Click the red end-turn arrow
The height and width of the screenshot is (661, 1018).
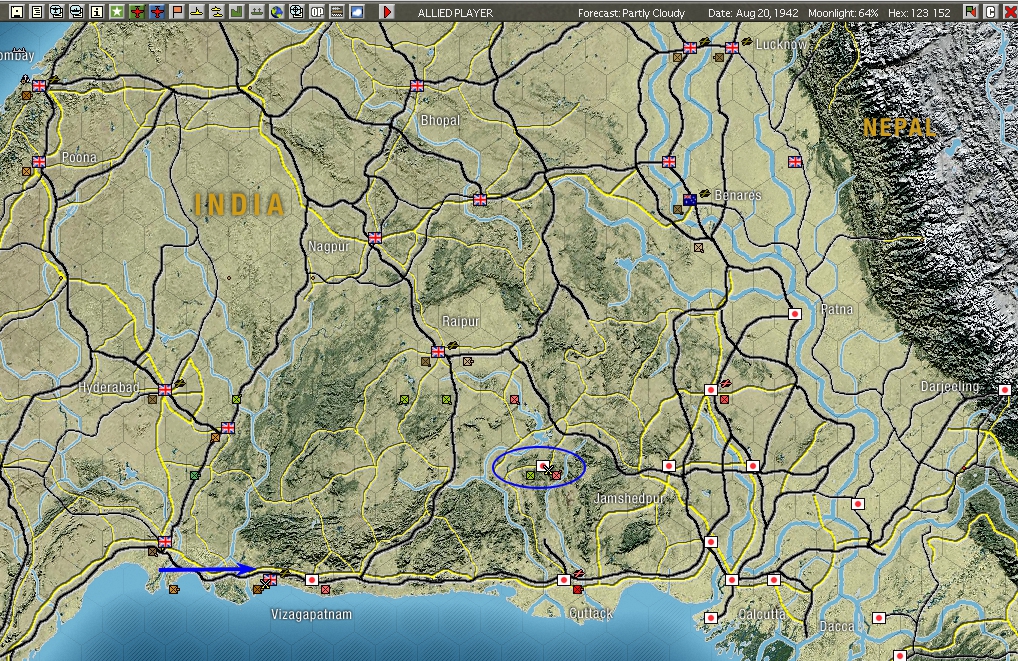(387, 11)
